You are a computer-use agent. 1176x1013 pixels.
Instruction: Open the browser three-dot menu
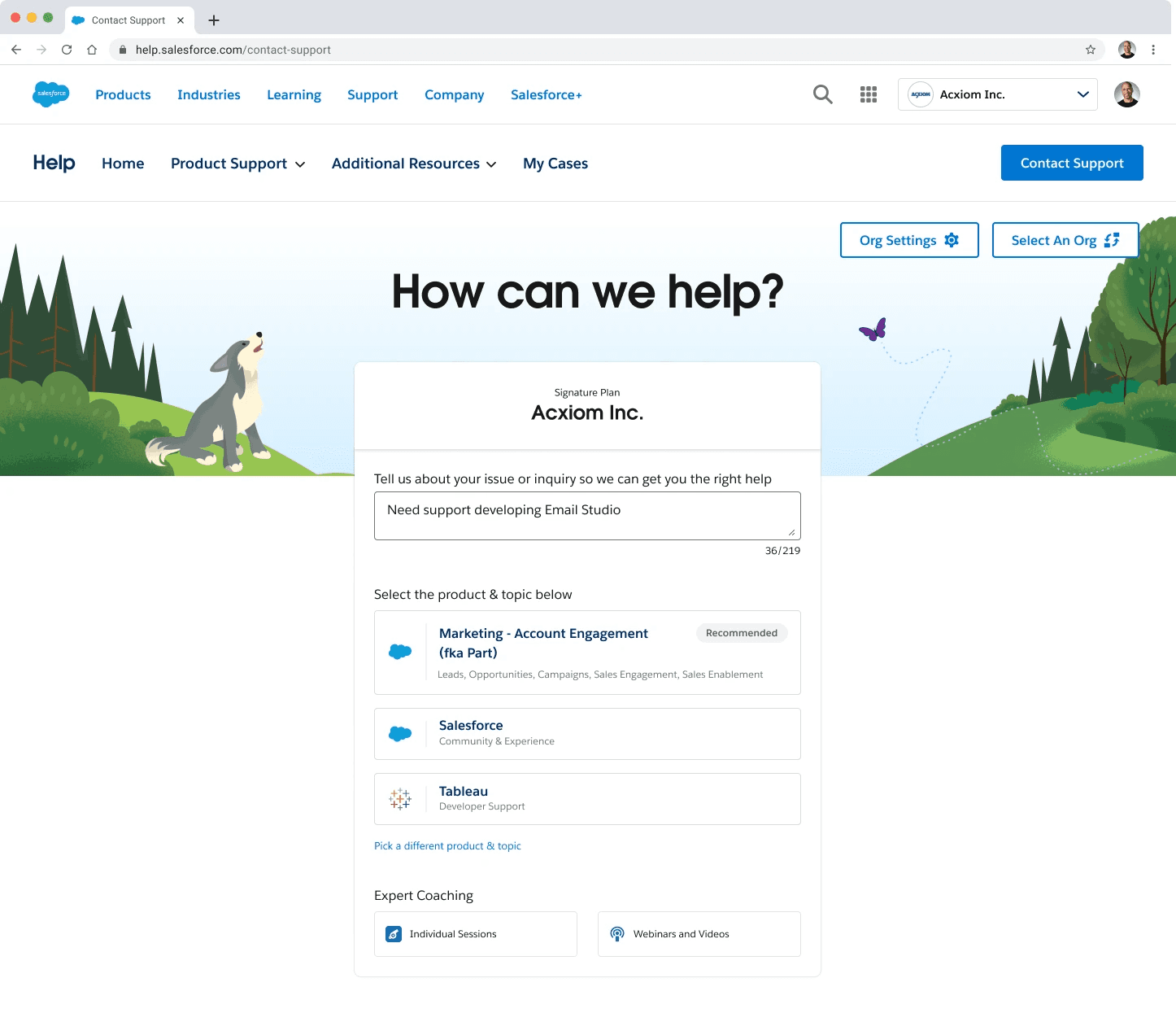click(x=1153, y=50)
